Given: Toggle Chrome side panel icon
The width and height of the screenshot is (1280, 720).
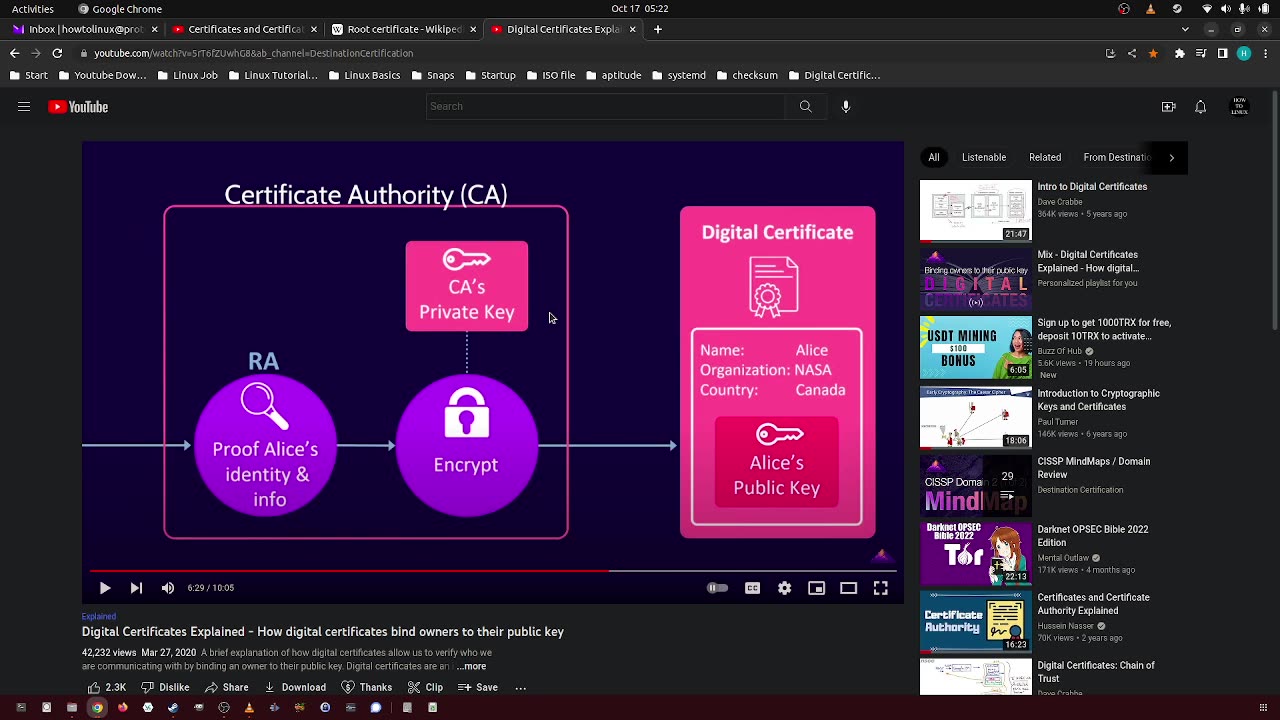Looking at the screenshot, I should (x=1222, y=53).
